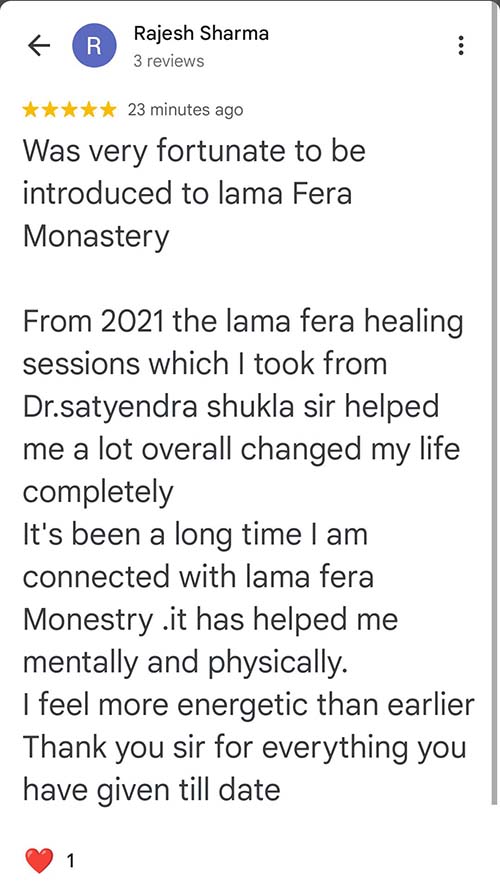Screen dimensions: 500x884
Task: Click the second yellow rating star
Action: [x=50, y=110]
